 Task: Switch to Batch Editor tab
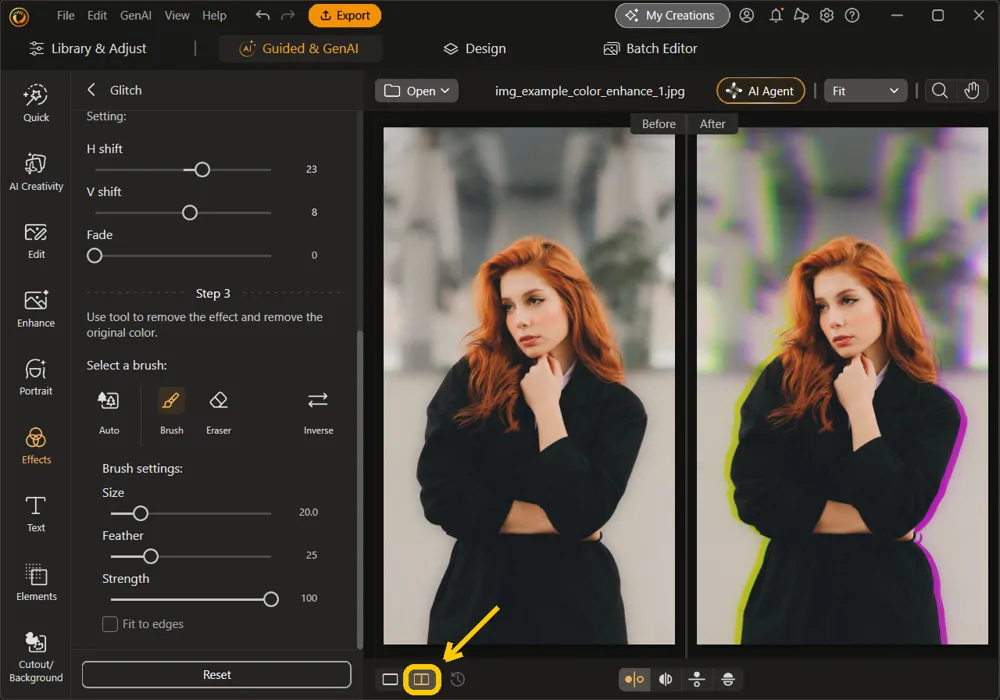651,48
